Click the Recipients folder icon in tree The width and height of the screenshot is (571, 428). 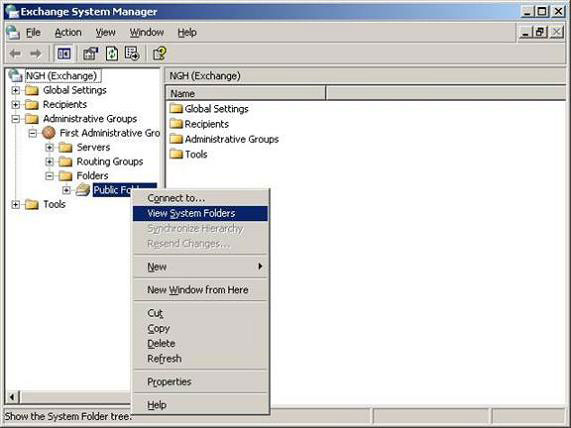coord(32,105)
